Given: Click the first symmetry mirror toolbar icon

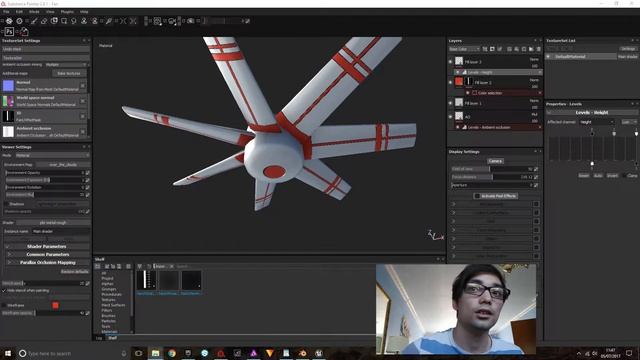Looking at the screenshot, I should click(x=123, y=21).
